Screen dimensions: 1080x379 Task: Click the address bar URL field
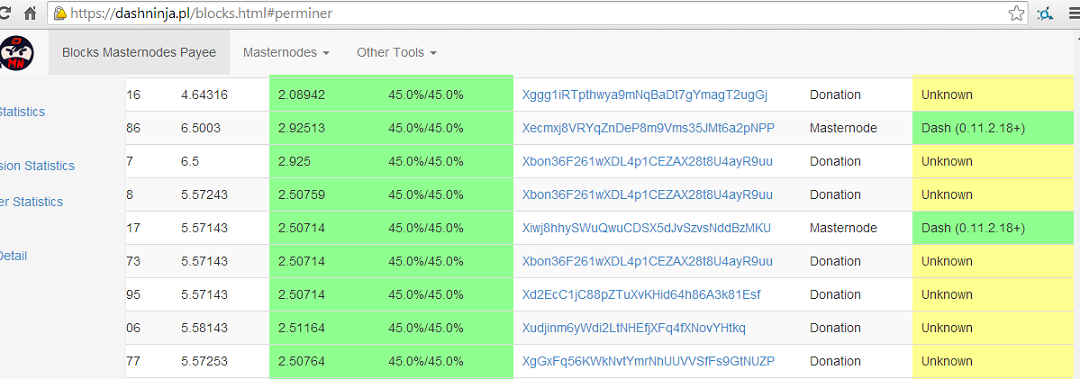tap(537, 13)
